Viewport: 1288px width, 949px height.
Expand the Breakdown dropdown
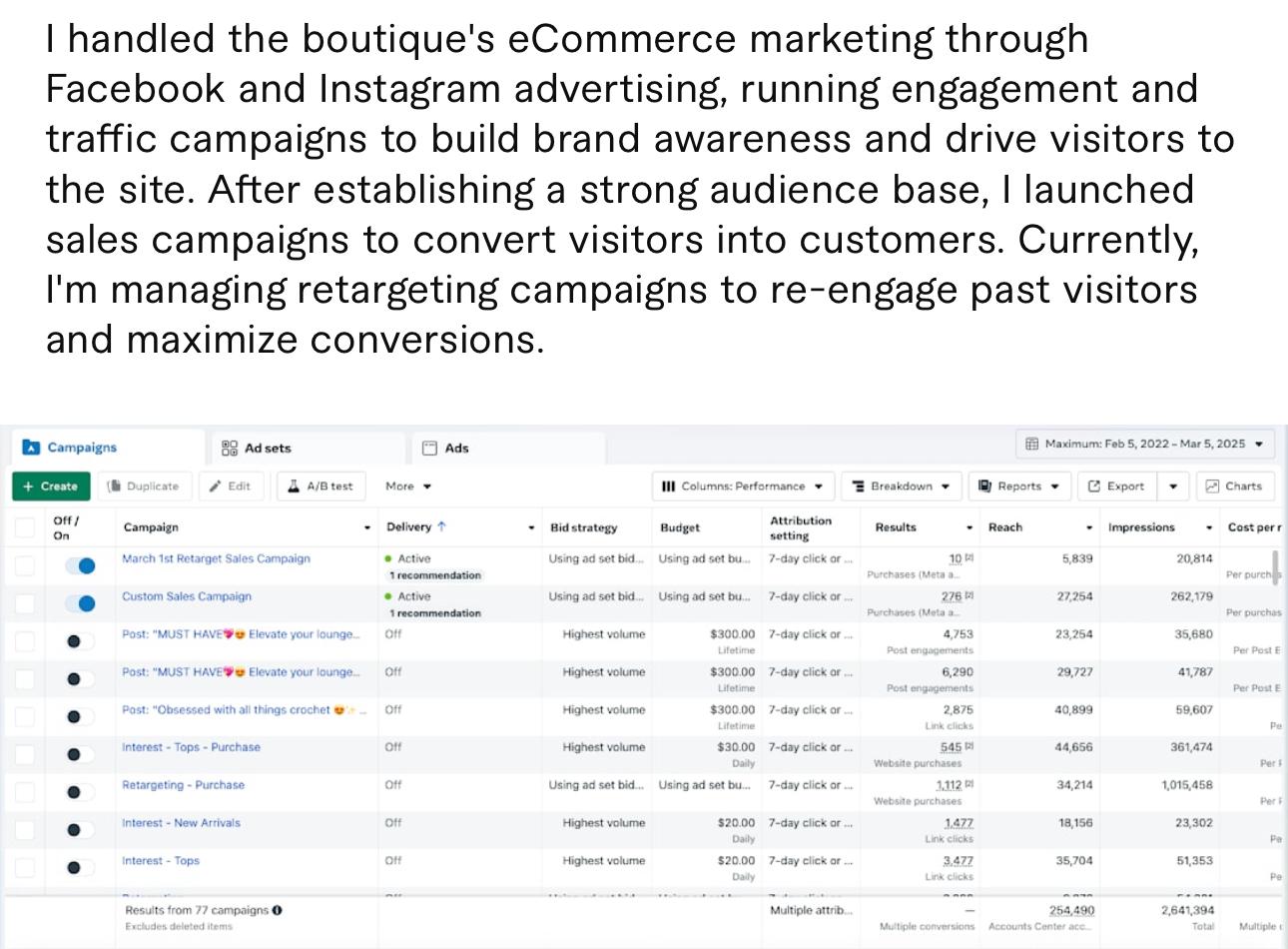901,486
